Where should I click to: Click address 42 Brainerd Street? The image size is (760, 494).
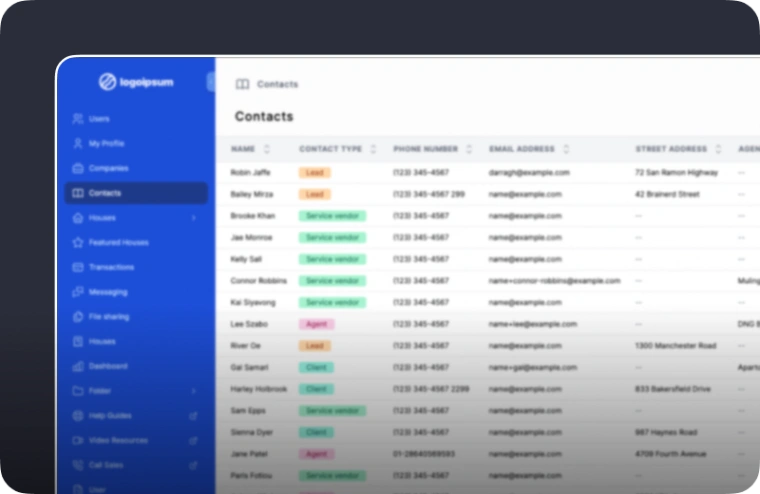(x=667, y=194)
